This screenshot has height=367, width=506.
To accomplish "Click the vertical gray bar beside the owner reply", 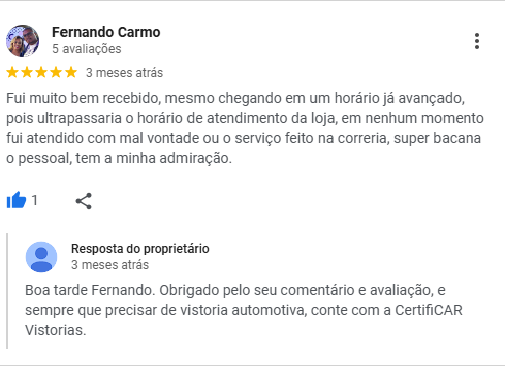I will point(7,291).
